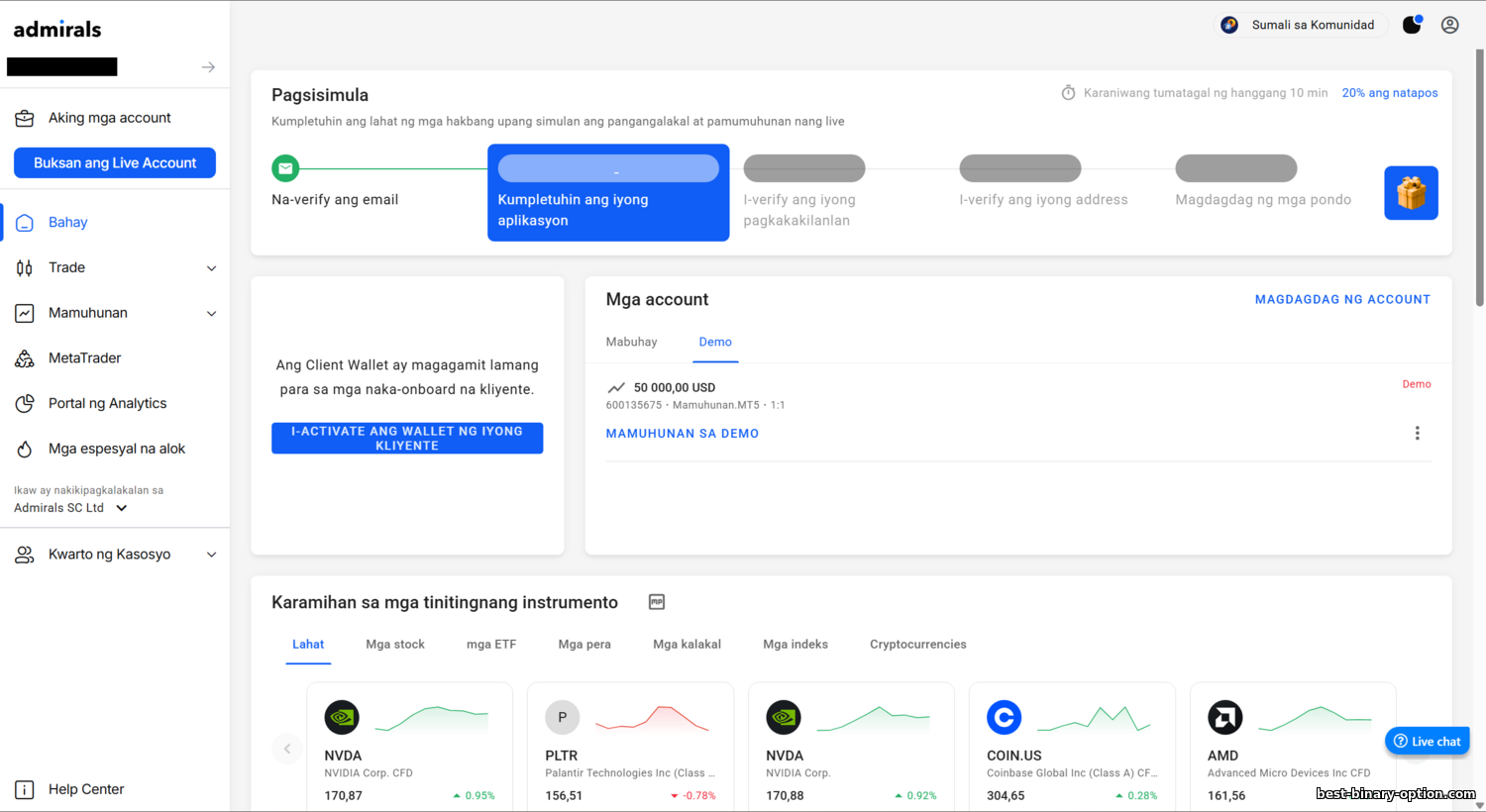
Task: Click Buksan ang Live Account button
Action: pos(115,163)
